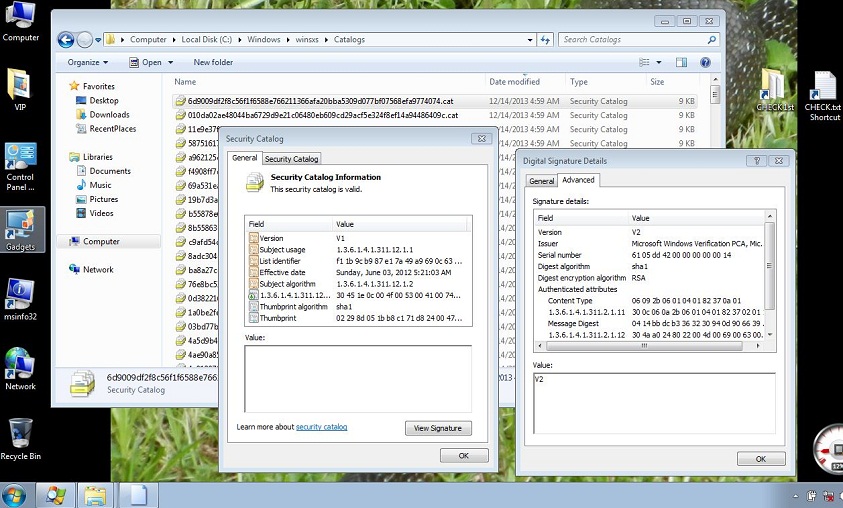Click in the Search Catalogs field

[x=632, y=40]
